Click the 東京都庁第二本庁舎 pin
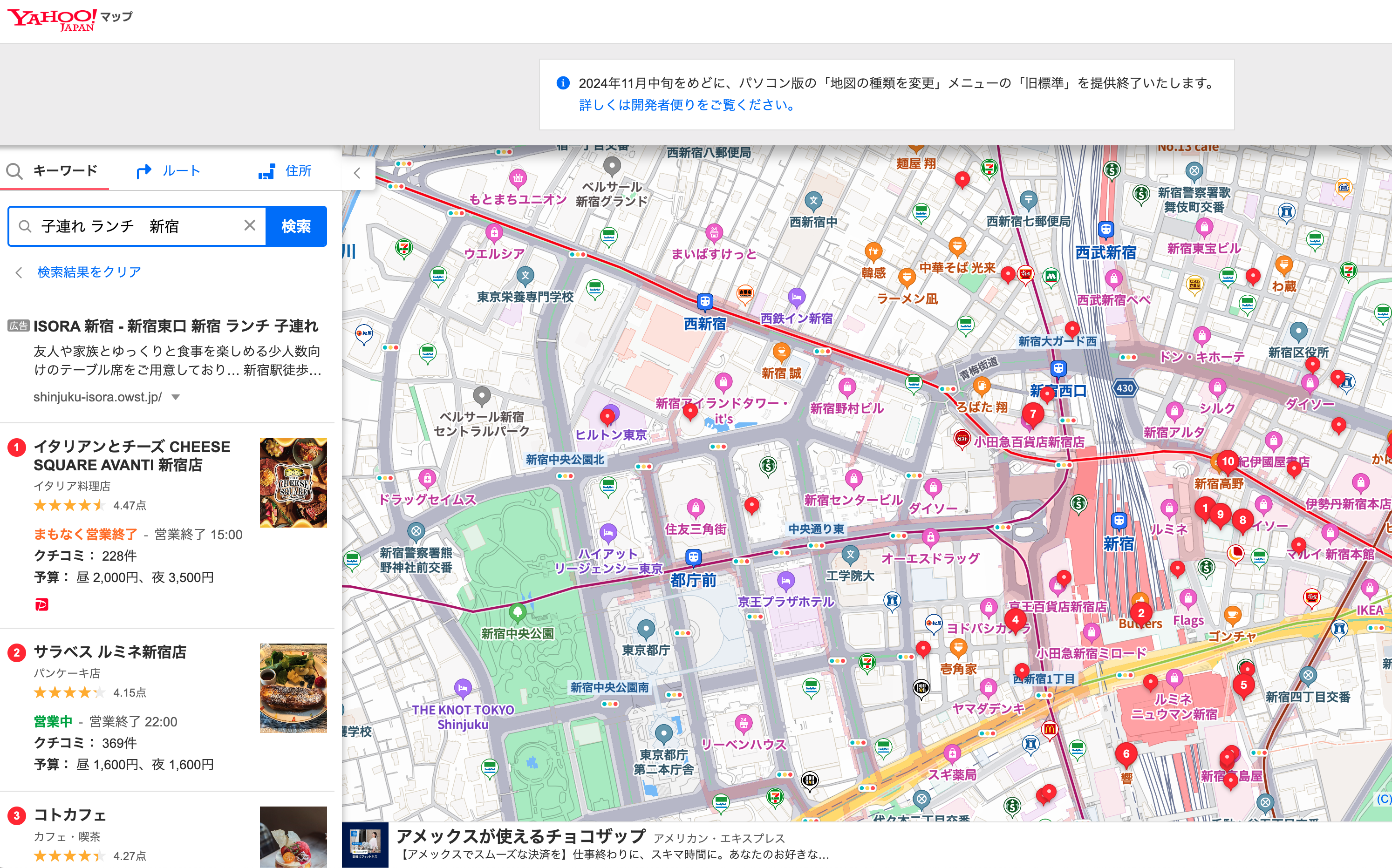Image resolution: width=1392 pixels, height=868 pixels. click(x=664, y=734)
